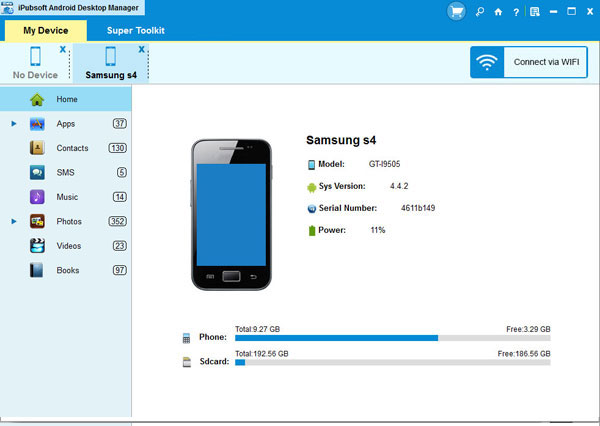The height and width of the screenshot is (426, 600).
Task: Select the Home sidebar icon
Action: click(x=37, y=99)
